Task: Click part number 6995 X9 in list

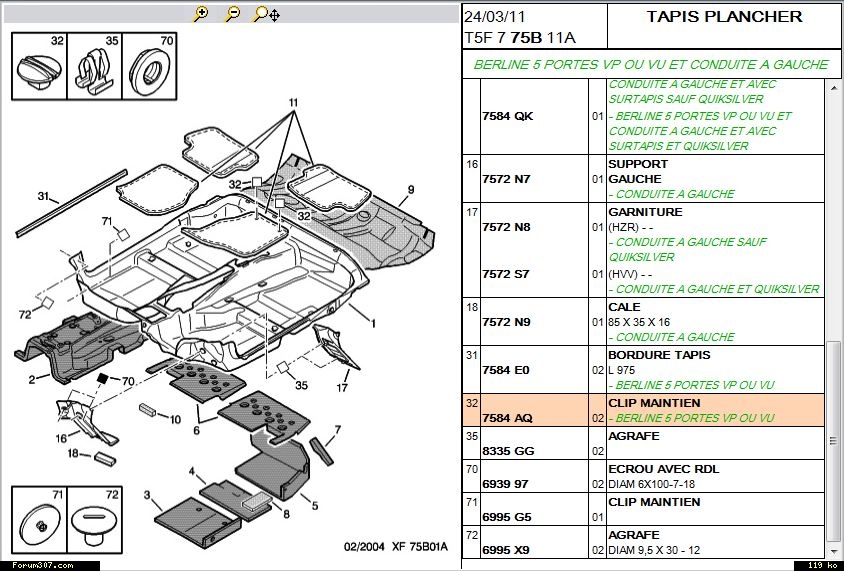Action: 507,550
